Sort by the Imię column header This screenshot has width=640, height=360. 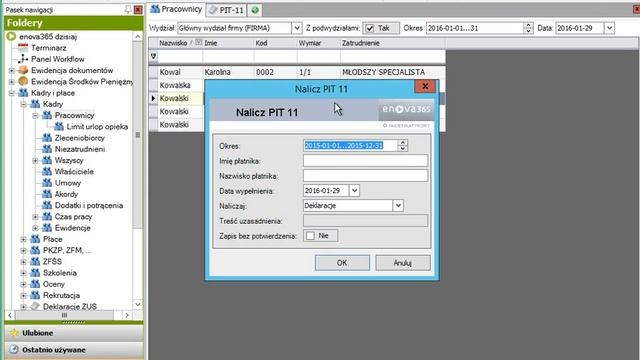[228, 43]
